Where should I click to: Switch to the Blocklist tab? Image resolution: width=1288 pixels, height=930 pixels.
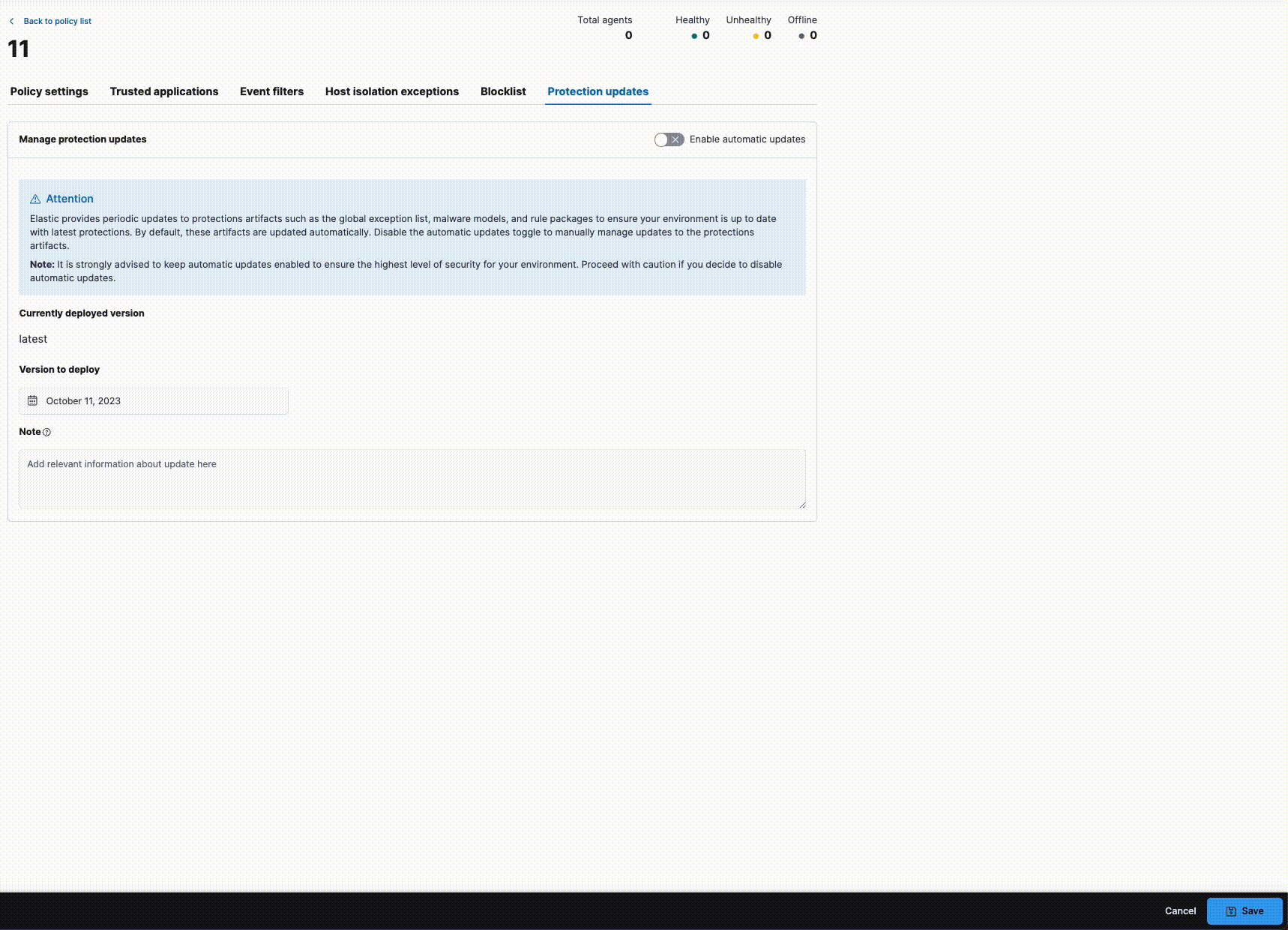pos(502,91)
